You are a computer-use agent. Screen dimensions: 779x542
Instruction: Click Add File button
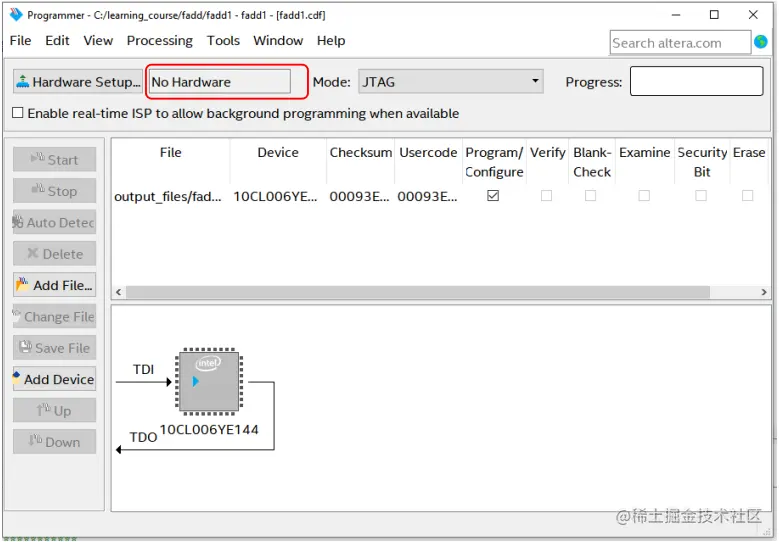(x=55, y=285)
